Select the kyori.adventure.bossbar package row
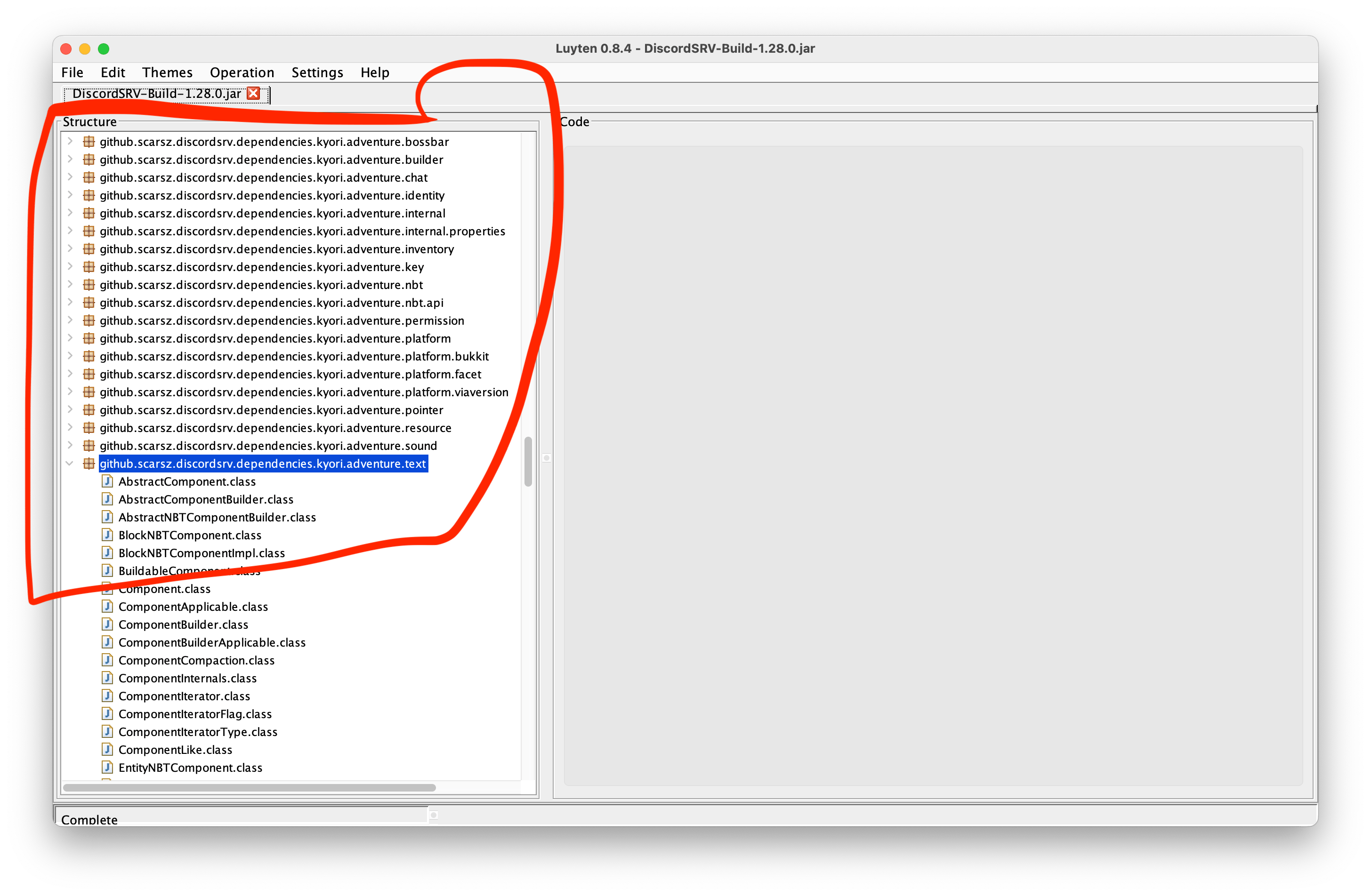This screenshot has width=1371, height=896. [274, 142]
